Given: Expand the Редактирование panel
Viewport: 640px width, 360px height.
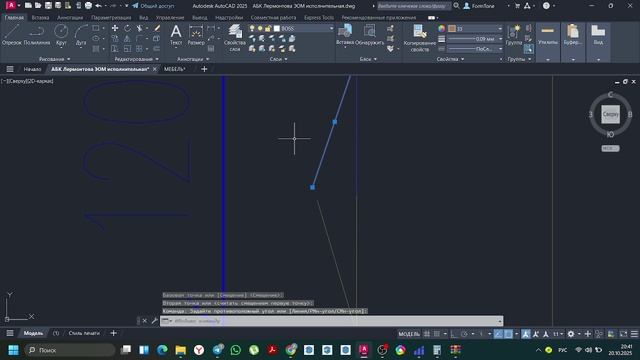Looking at the screenshot, I should pos(136,59).
